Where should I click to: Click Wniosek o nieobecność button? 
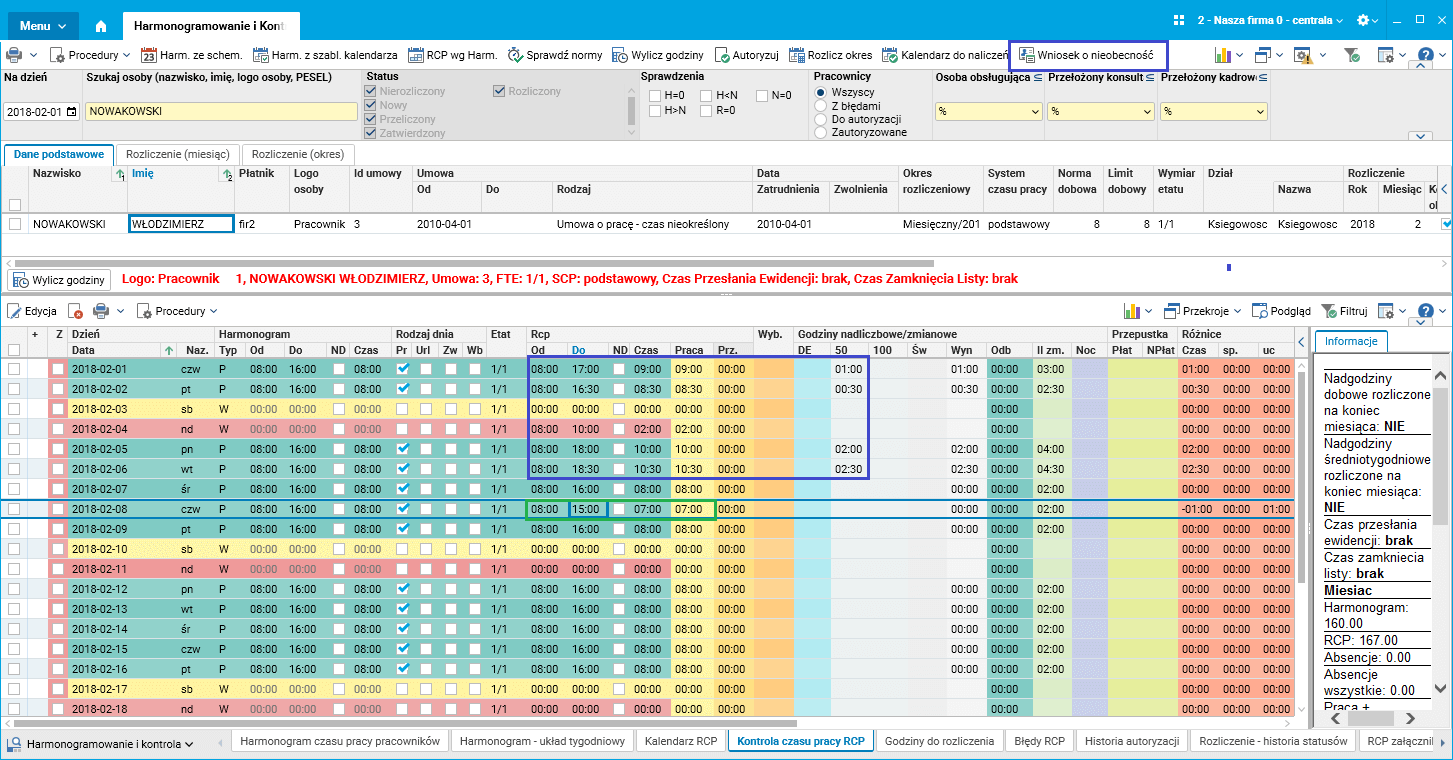tap(1087, 55)
